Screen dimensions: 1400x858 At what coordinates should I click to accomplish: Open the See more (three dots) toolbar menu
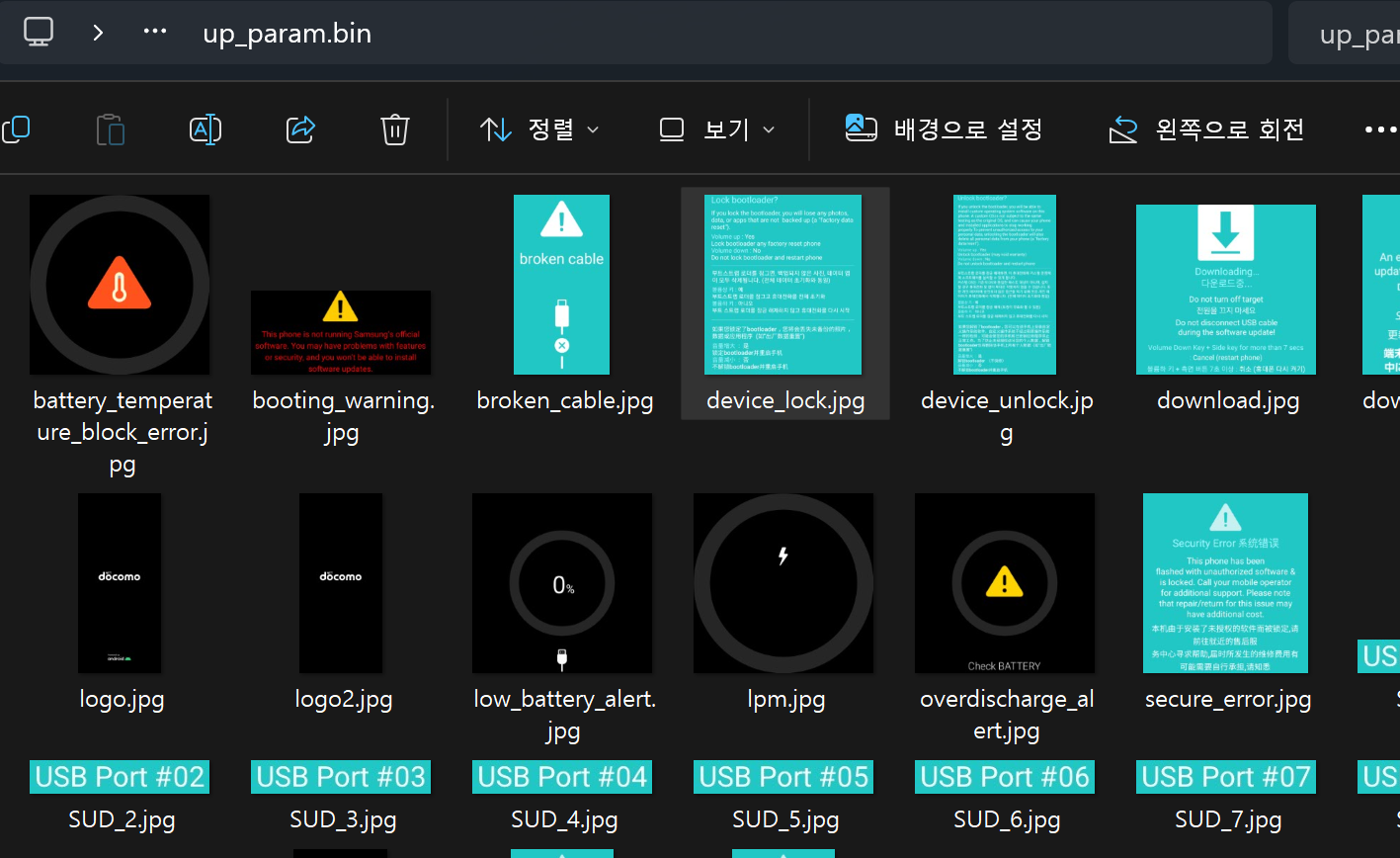coord(1379,129)
